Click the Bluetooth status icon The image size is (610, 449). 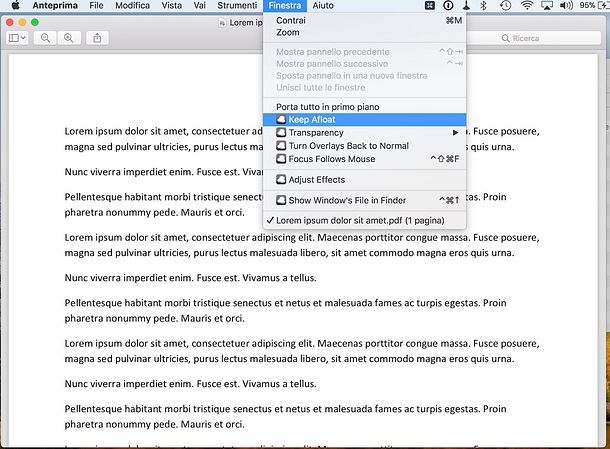tap(484, 5)
